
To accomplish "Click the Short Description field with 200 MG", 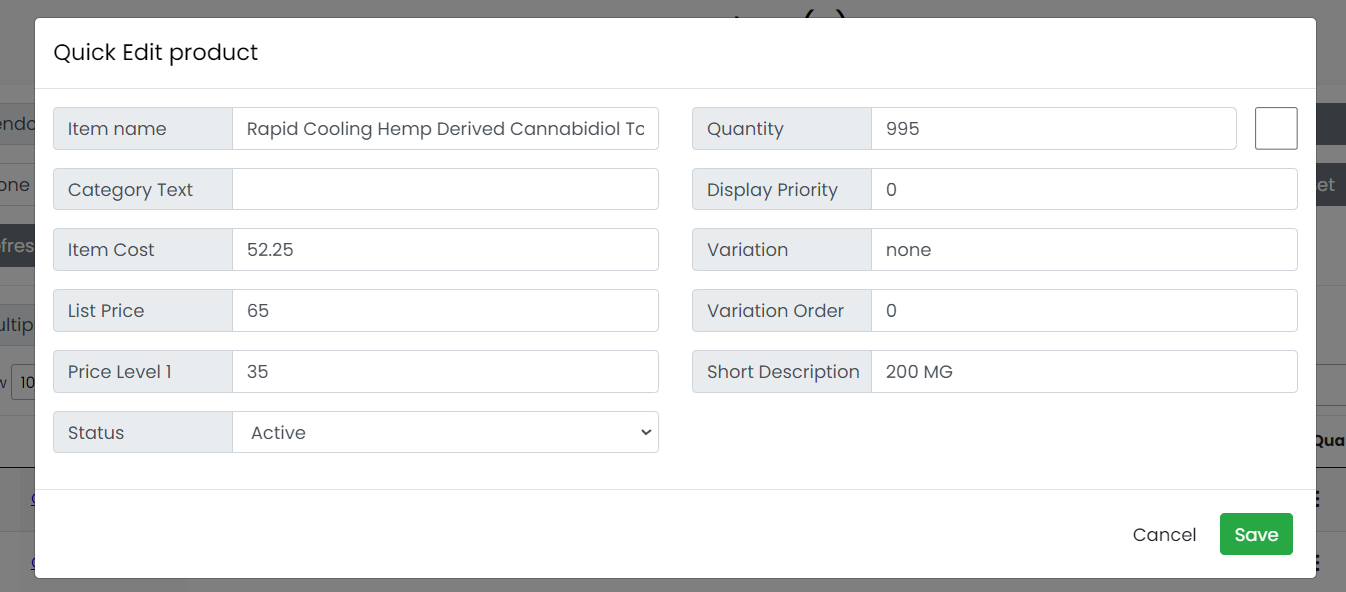I will [x=1084, y=372].
